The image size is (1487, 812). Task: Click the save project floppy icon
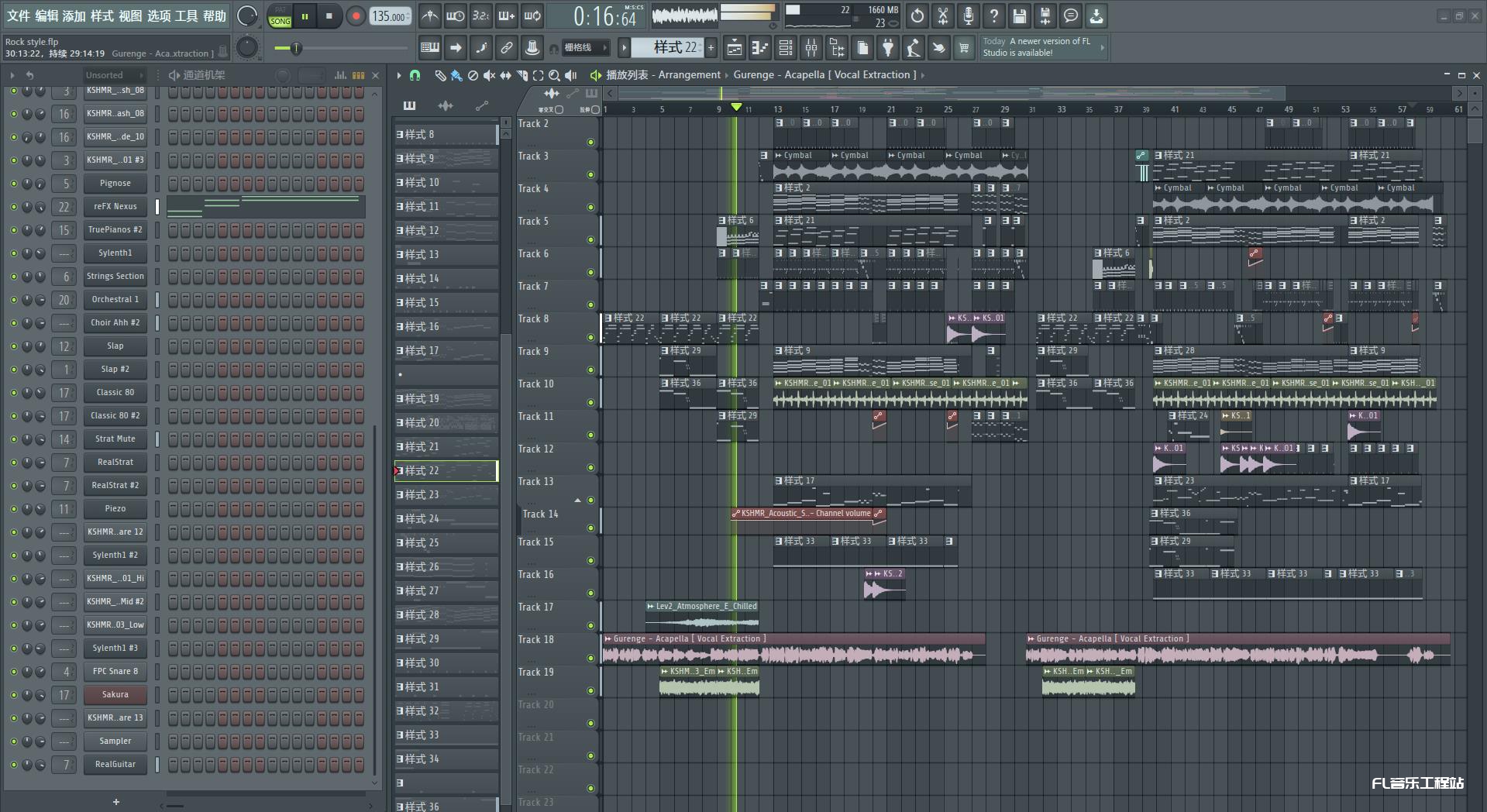[1020, 15]
